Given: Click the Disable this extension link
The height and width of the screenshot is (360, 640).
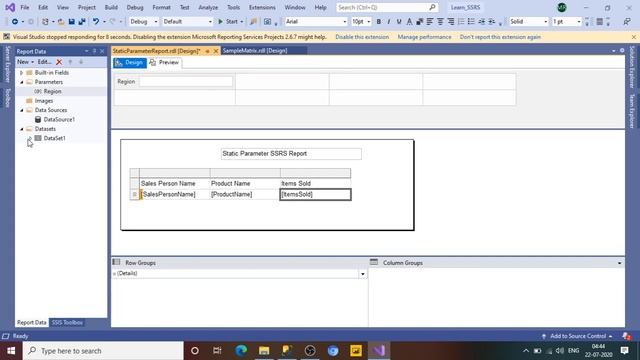Looking at the screenshot, I should point(362,37).
